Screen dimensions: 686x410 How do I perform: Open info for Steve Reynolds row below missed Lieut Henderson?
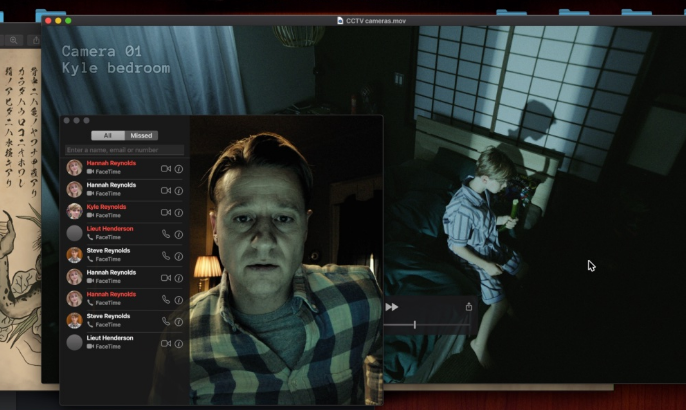coord(179,256)
